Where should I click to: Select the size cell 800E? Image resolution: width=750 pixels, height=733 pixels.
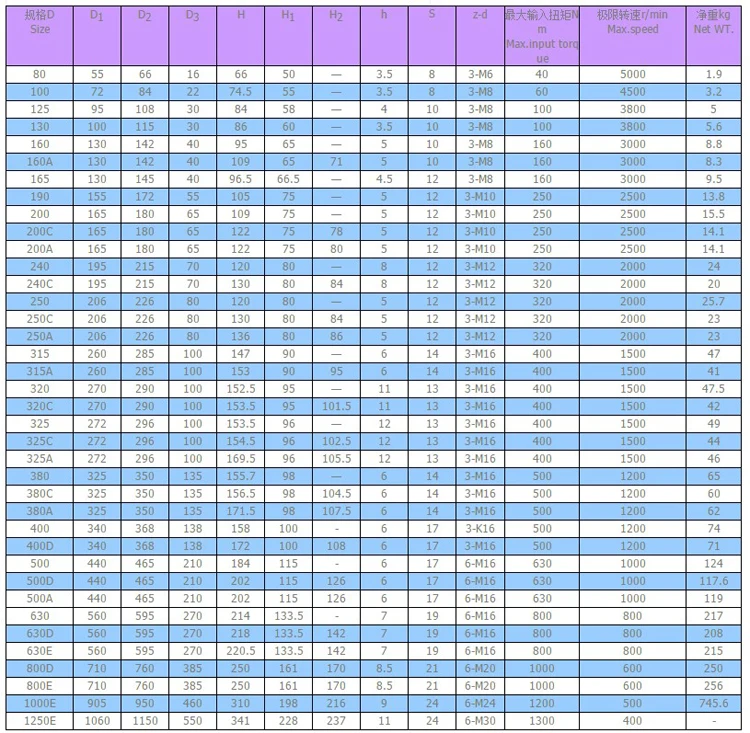[40, 686]
